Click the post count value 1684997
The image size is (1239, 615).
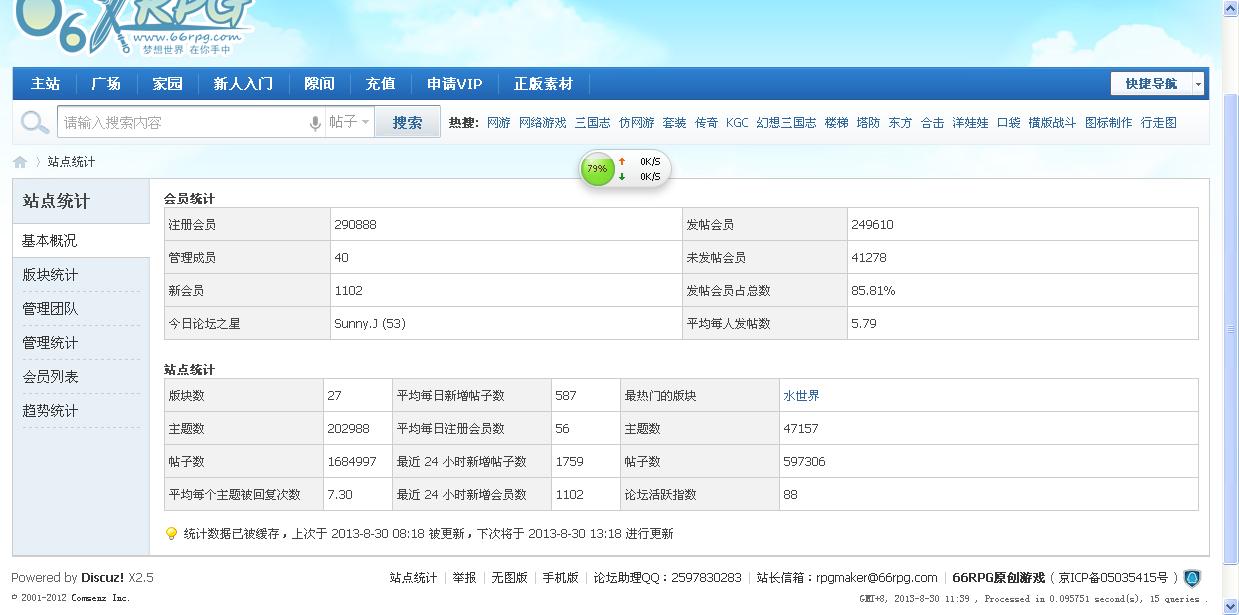(352, 462)
